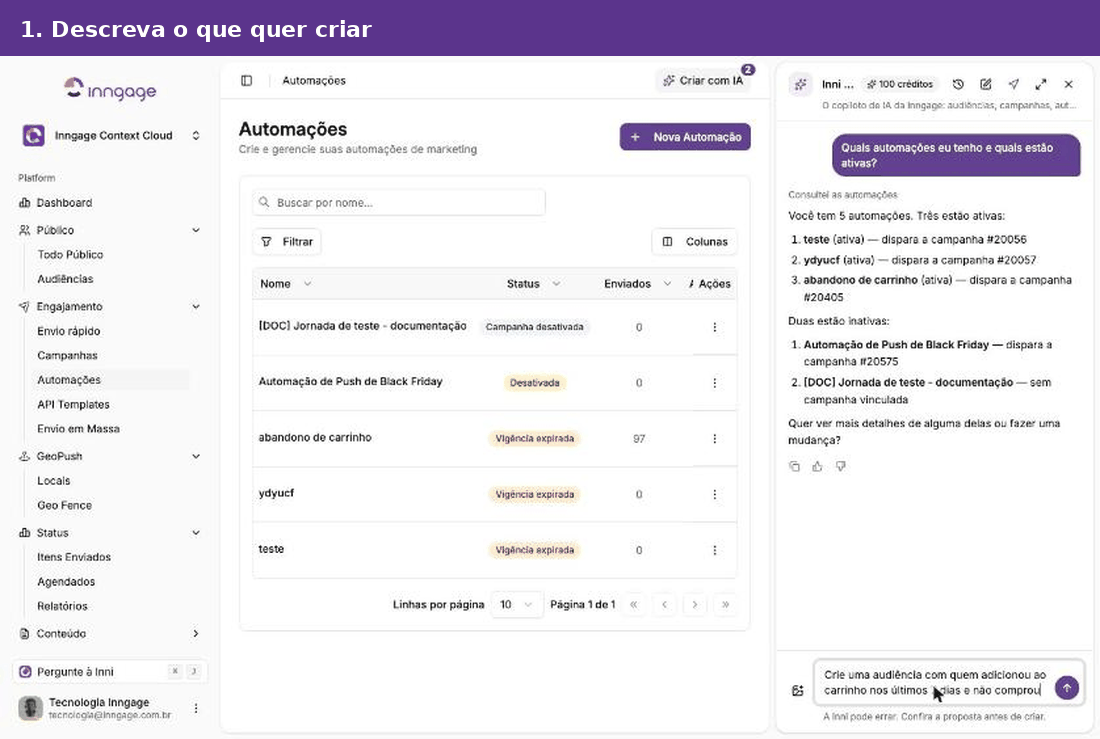Open user account options menu

(x=196, y=708)
